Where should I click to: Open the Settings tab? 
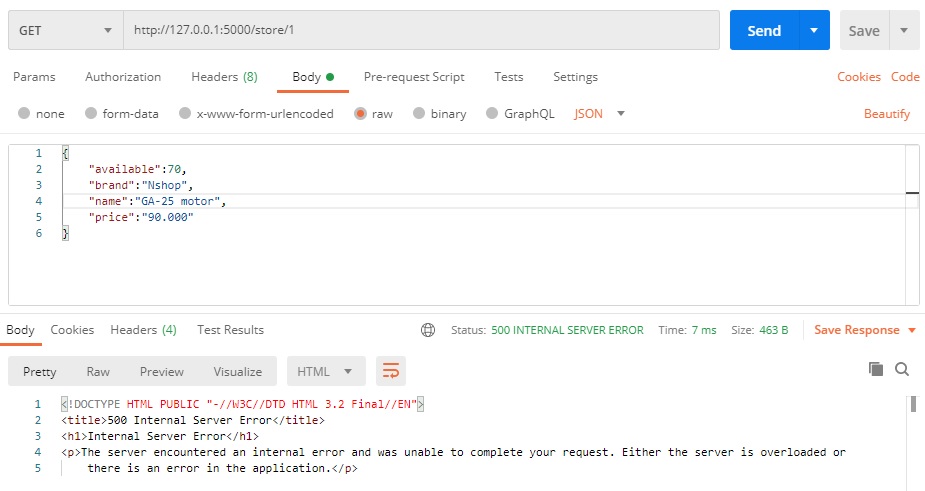[575, 77]
